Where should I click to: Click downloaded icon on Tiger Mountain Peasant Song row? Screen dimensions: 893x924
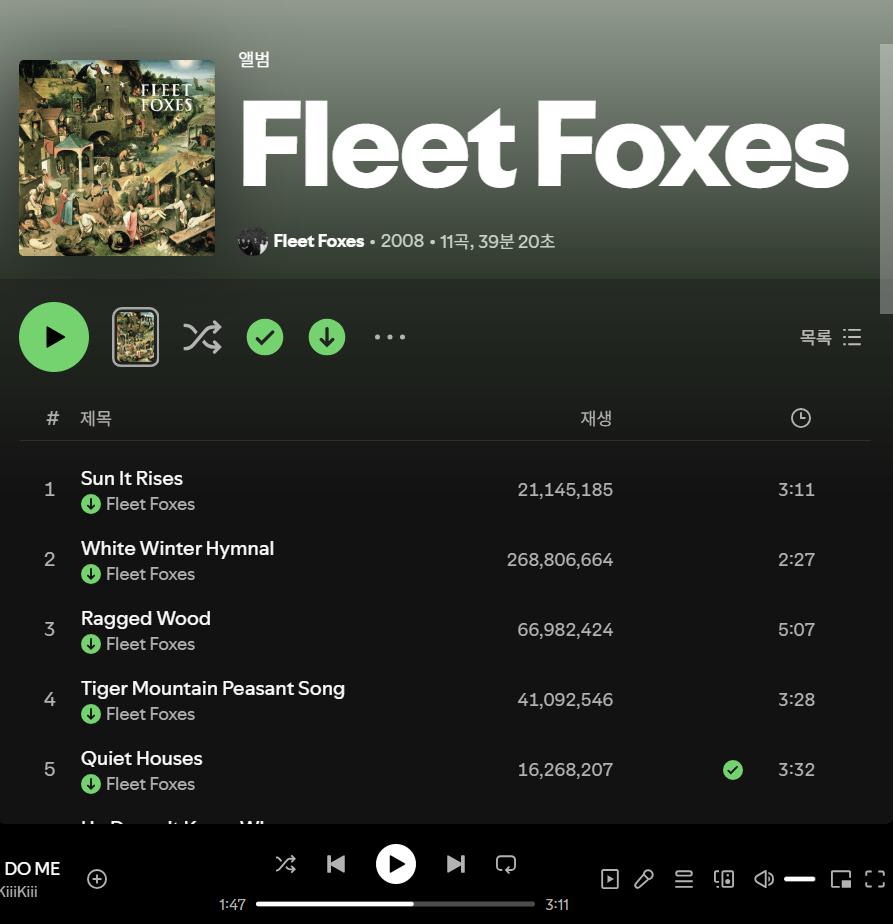coord(91,714)
